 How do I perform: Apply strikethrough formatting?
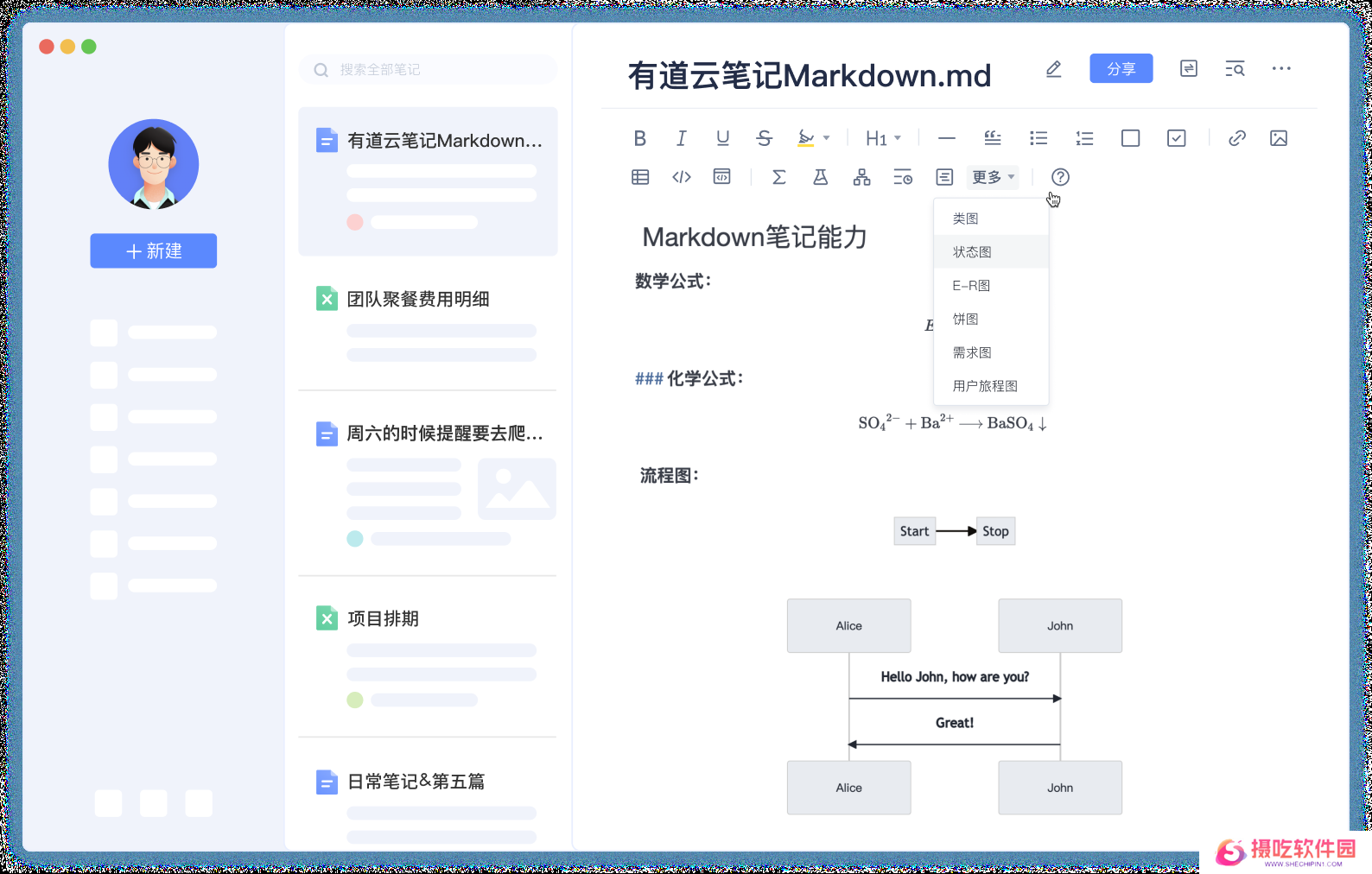click(x=764, y=138)
